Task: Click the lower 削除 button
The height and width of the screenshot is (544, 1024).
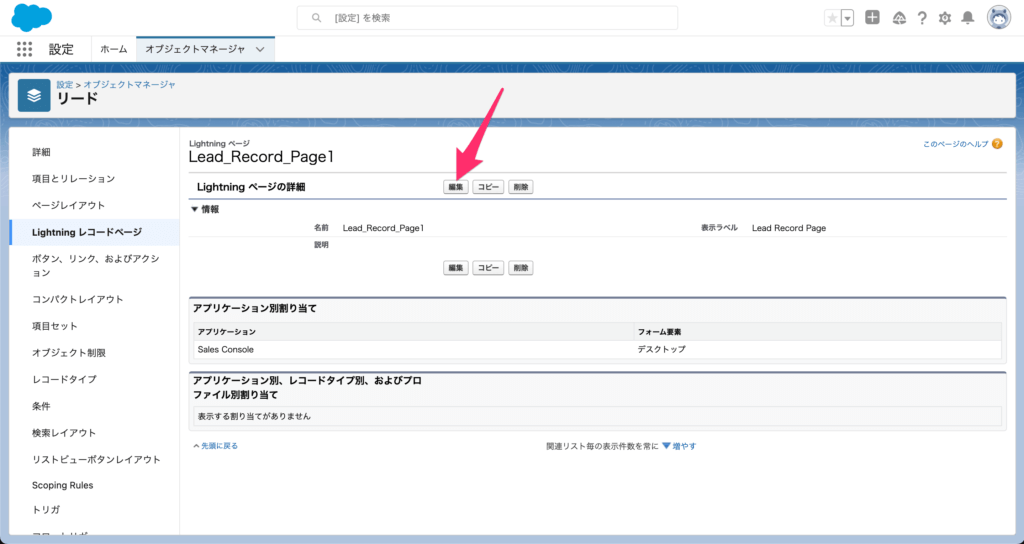Action: (x=520, y=268)
